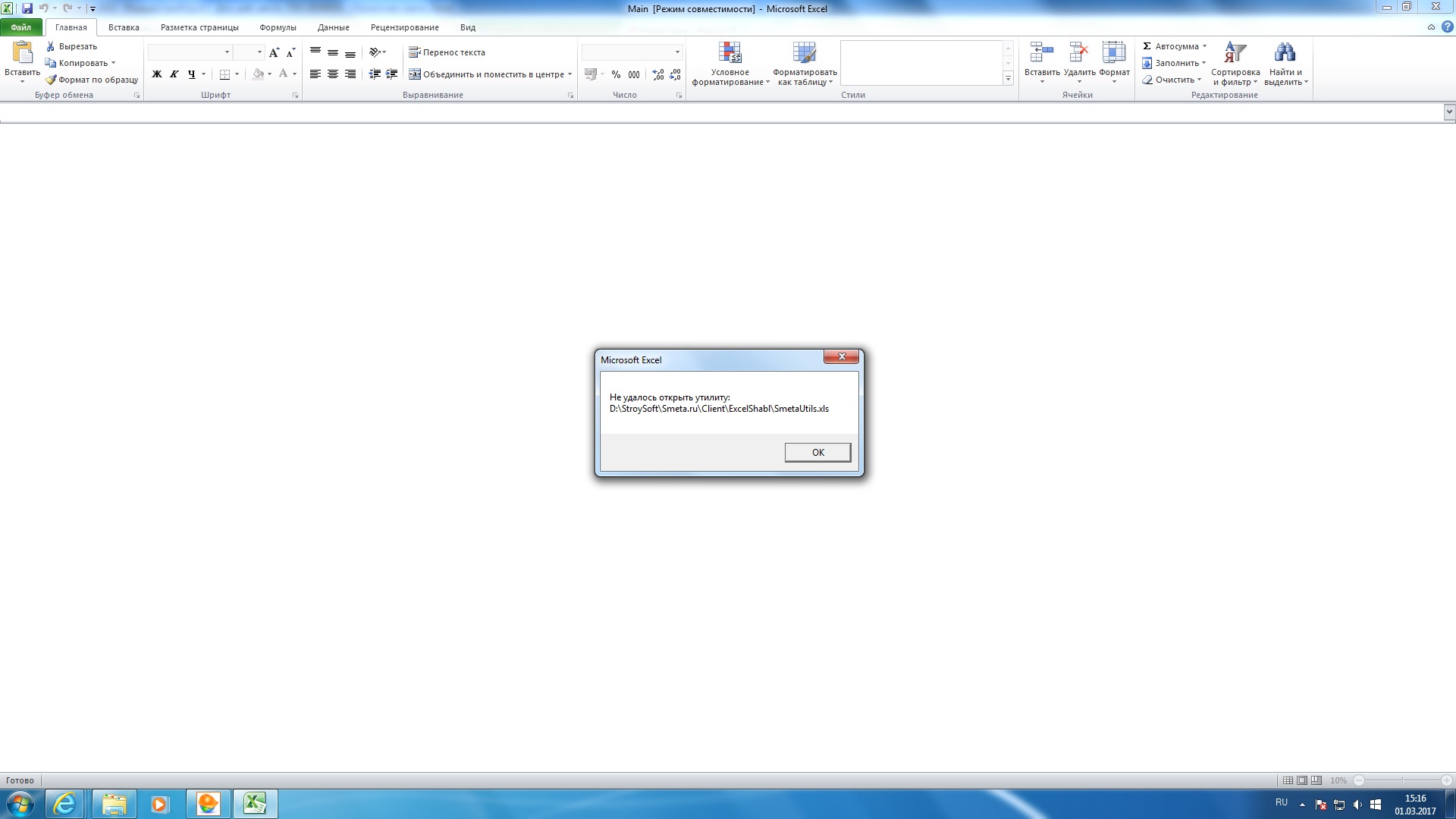
Task: Undo from quick access toolbar
Action: pyautogui.click(x=44, y=8)
